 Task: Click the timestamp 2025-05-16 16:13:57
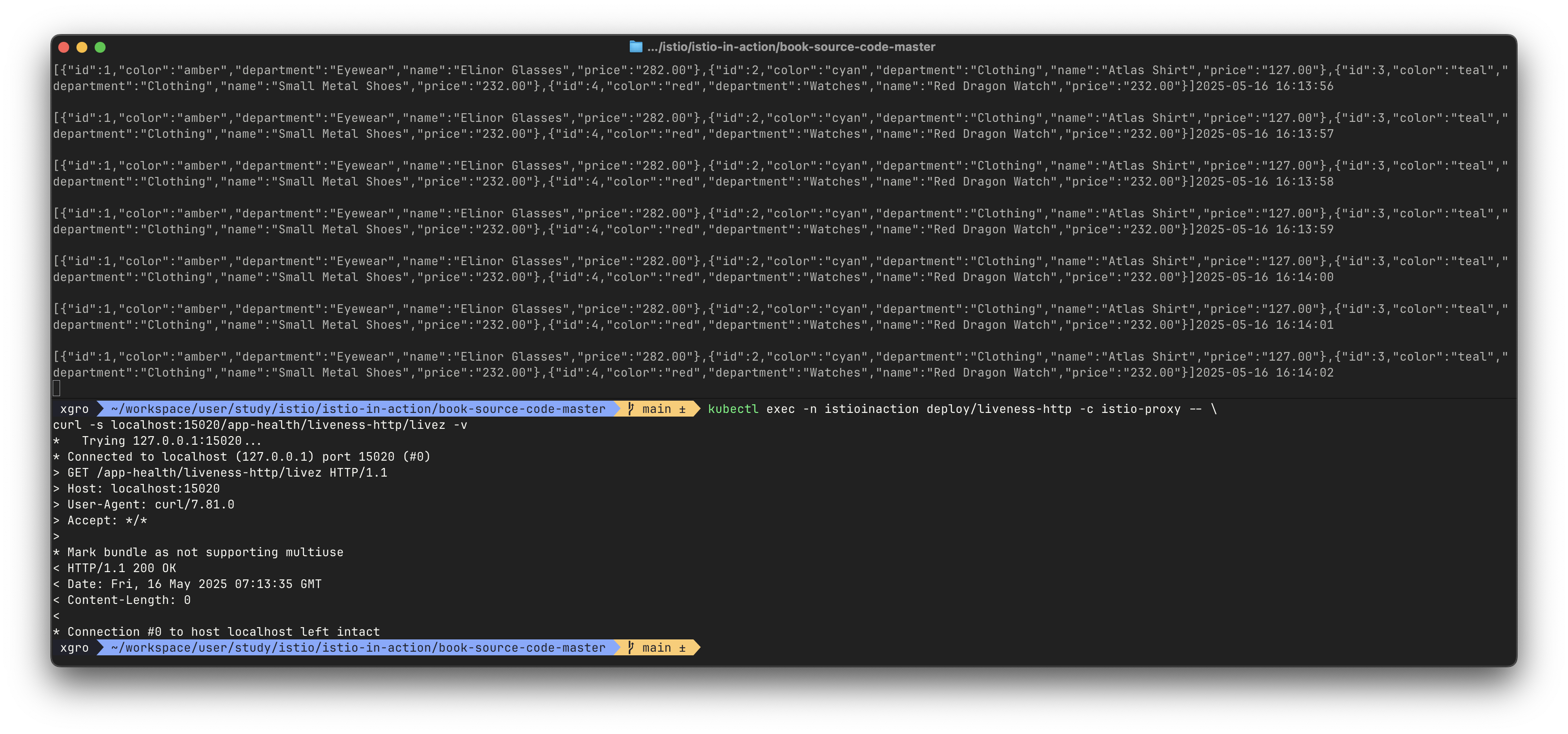tap(1265, 134)
